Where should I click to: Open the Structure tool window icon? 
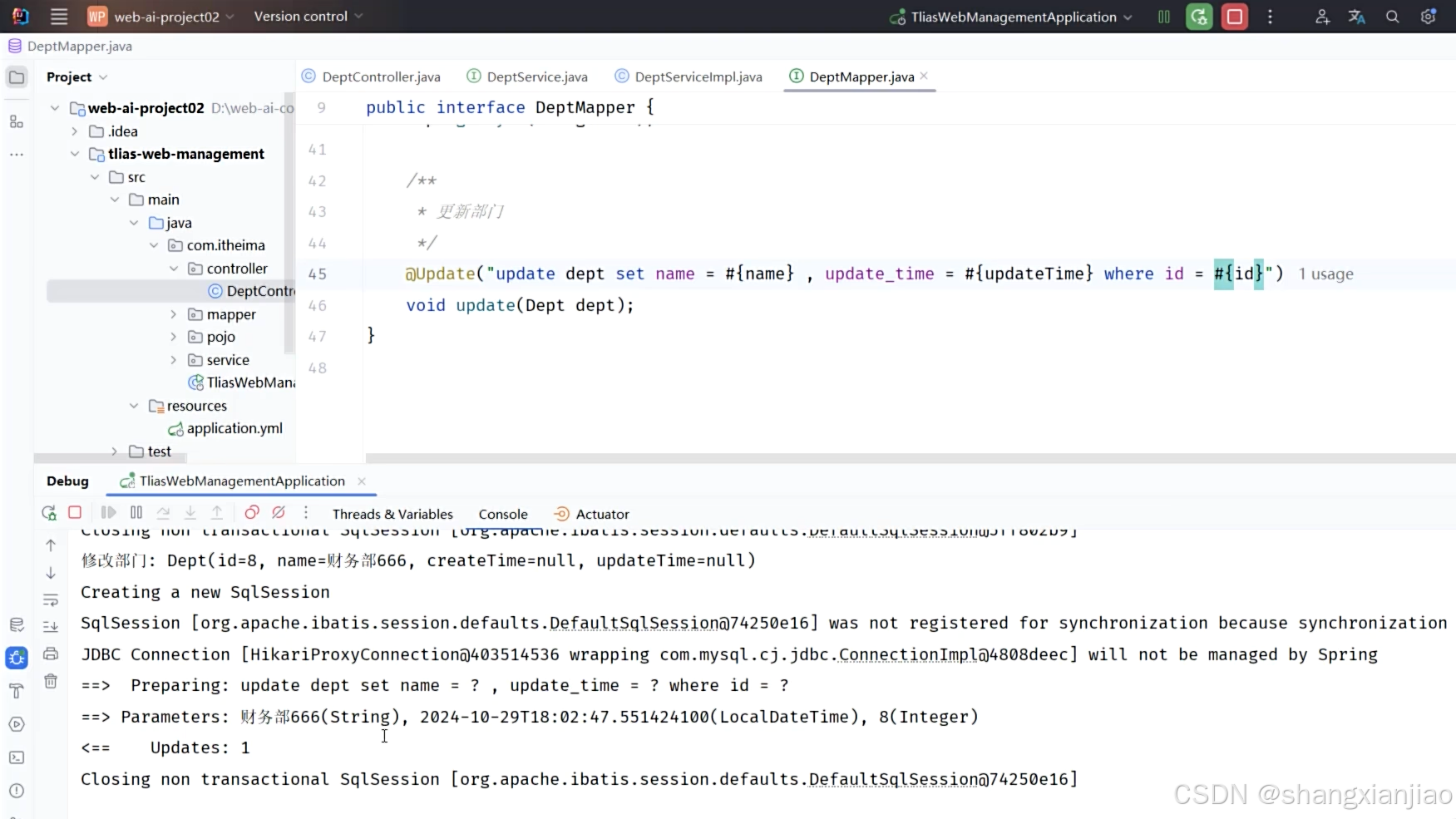click(x=17, y=121)
